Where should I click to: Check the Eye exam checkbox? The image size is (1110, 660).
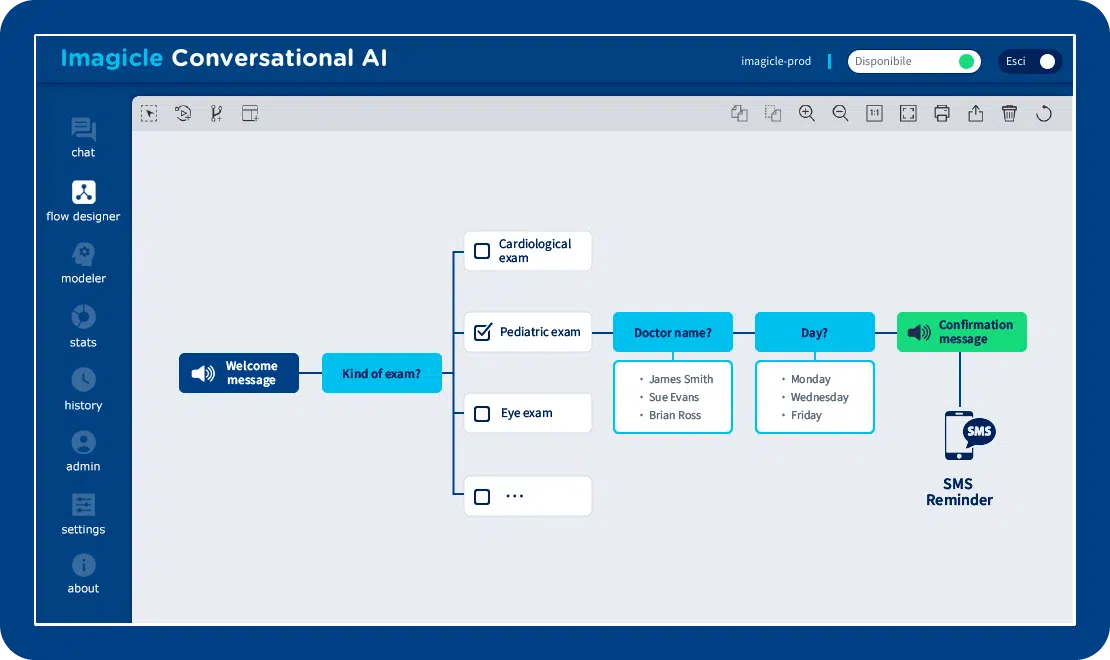point(482,413)
